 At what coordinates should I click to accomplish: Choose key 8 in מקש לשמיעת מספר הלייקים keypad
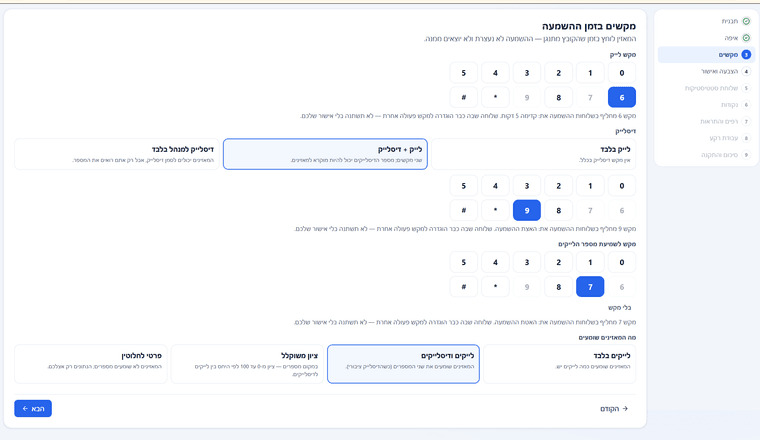pyautogui.click(x=558, y=287)
